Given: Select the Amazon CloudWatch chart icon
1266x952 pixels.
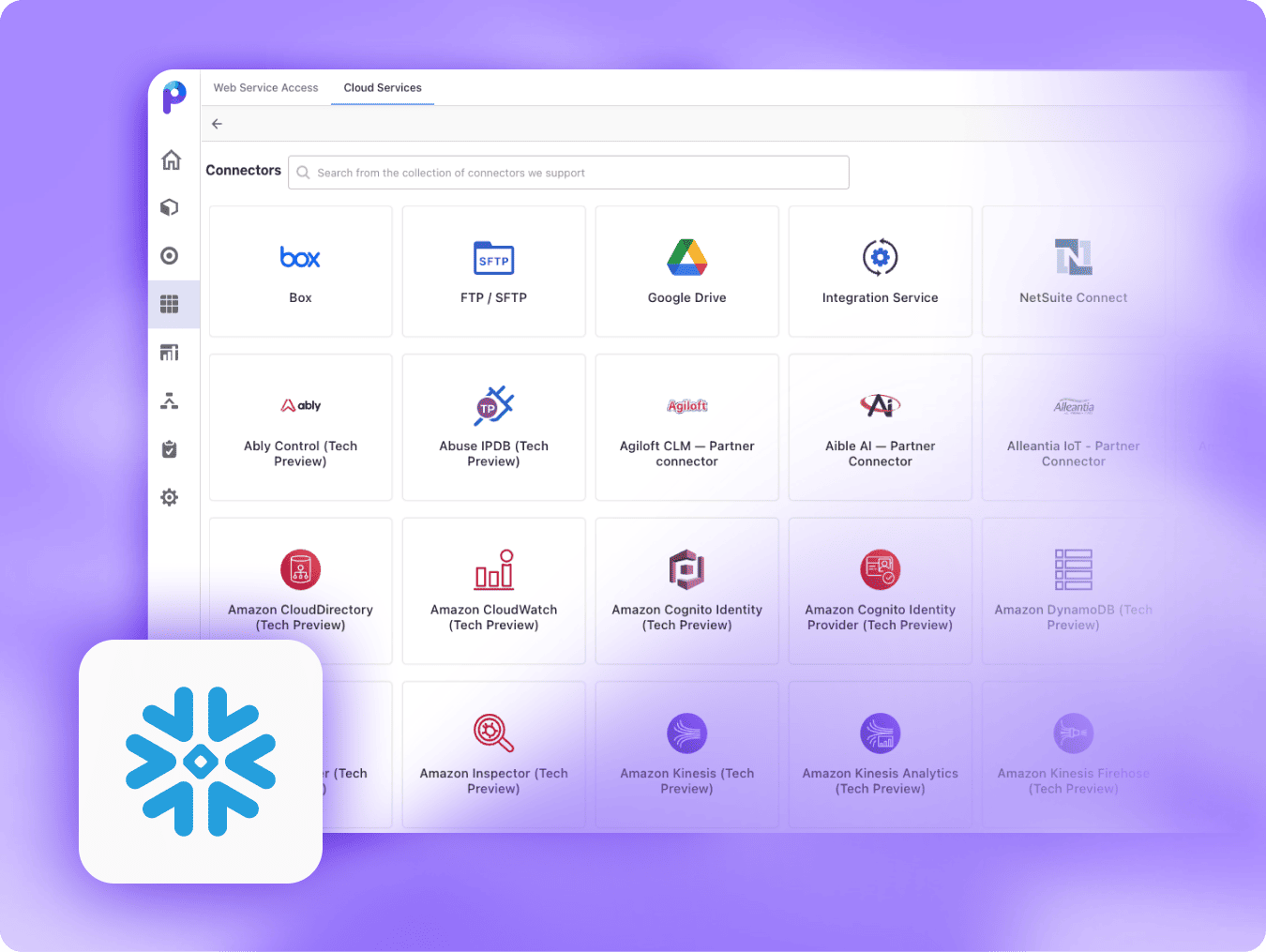Looking at the screenshot, I should point(494,569).
